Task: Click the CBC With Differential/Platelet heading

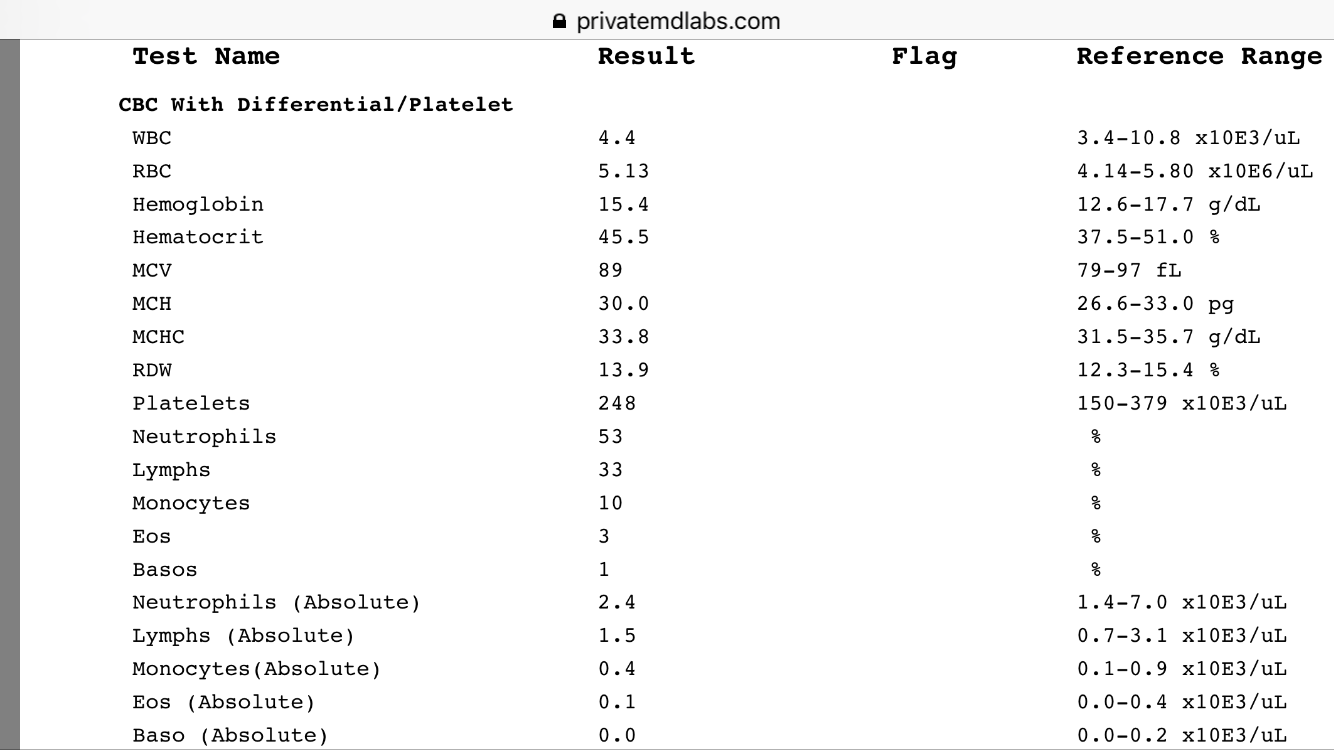Action: pos(316,105)
